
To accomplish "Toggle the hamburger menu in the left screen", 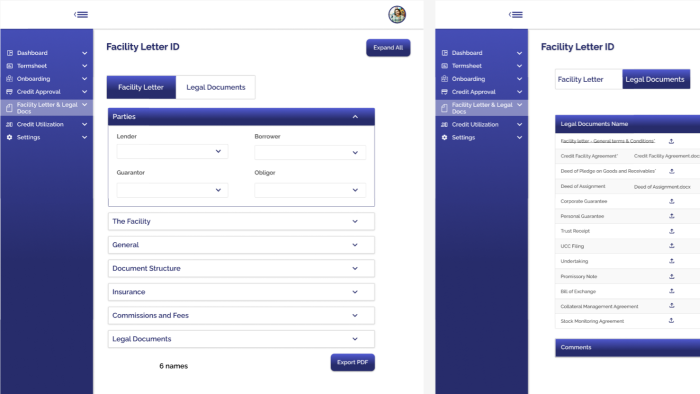I will point(81,15).
